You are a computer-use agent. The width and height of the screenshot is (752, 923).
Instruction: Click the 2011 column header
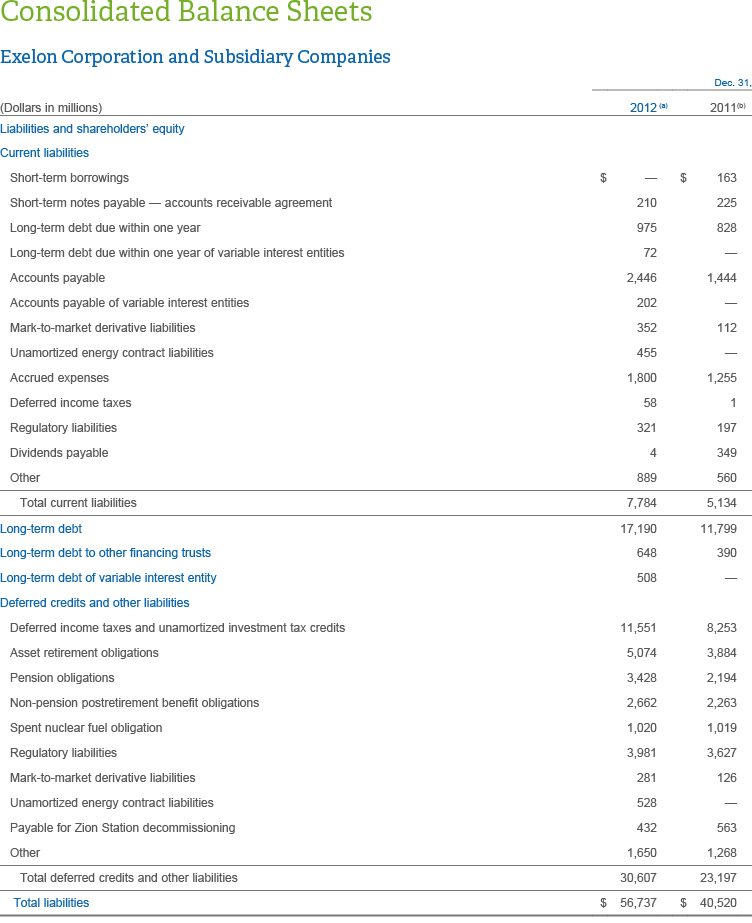tap(723, 108)
